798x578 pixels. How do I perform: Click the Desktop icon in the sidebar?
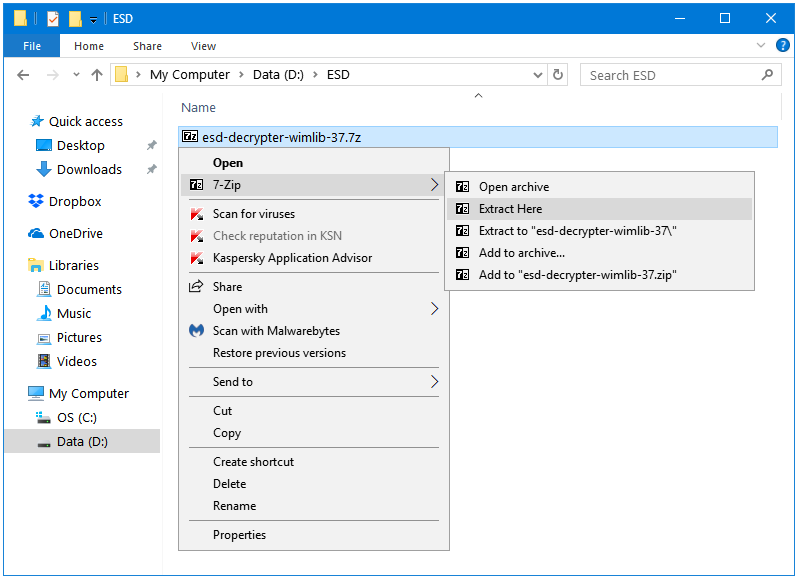pyautogui.click(x=44, y=146)
